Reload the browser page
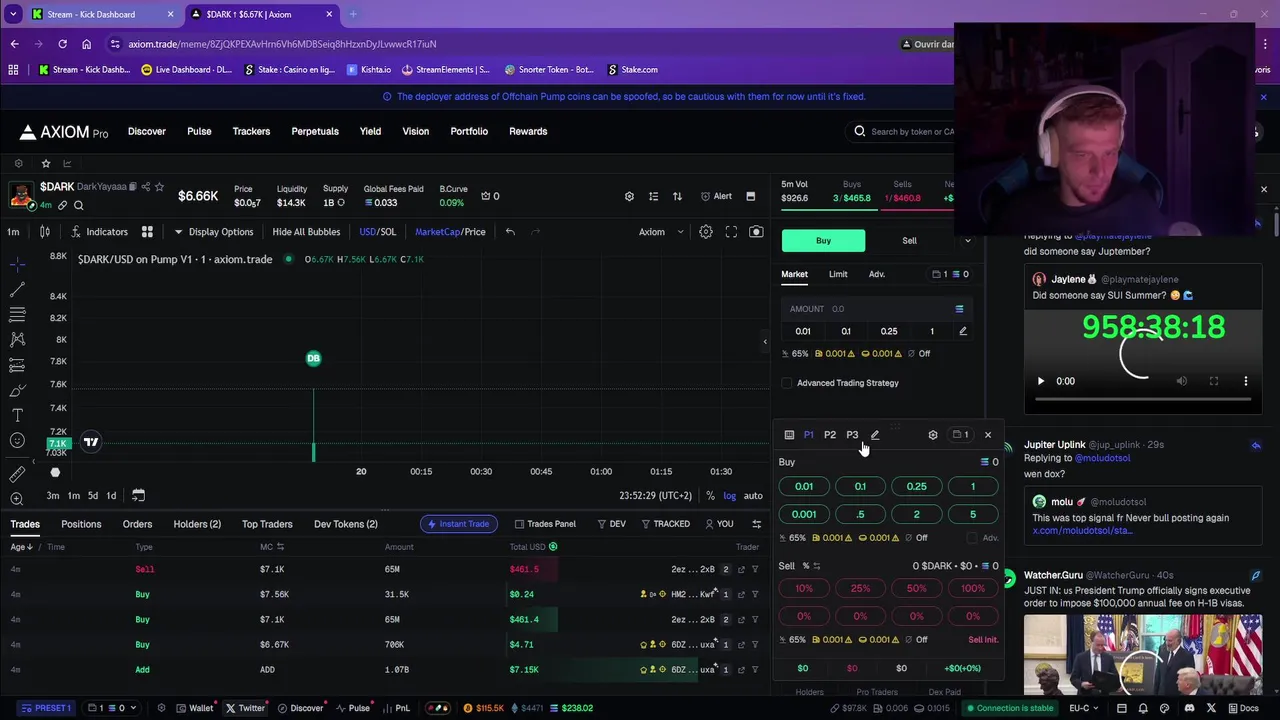The height and width of the screenshot is (720, 1280). pos(62,44)
